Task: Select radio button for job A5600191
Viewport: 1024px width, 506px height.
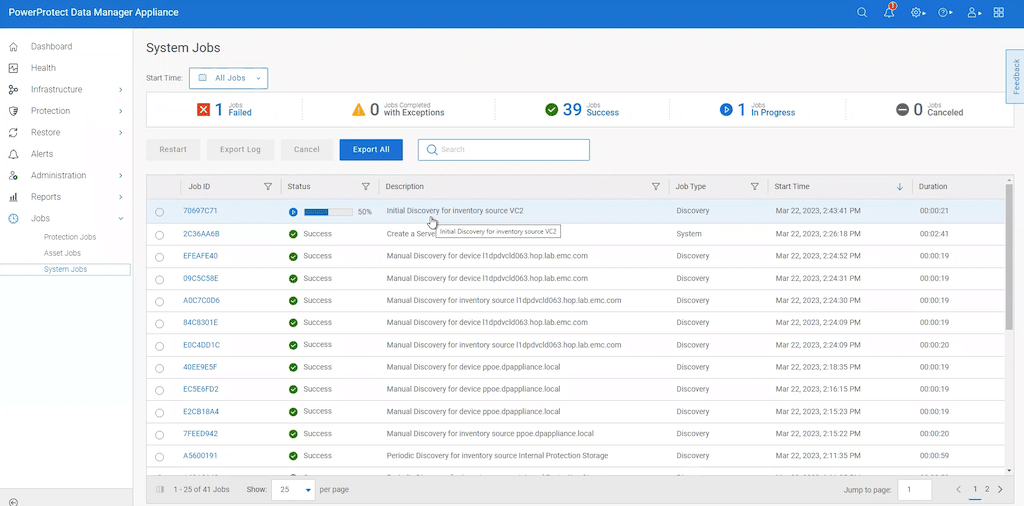Action: coord(159,457)
